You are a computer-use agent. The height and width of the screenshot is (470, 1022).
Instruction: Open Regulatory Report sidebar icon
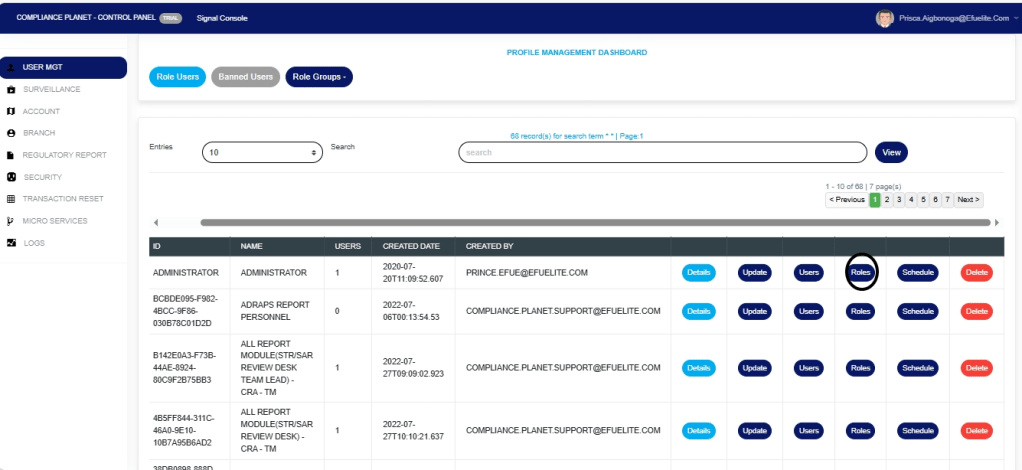[11, 155]
